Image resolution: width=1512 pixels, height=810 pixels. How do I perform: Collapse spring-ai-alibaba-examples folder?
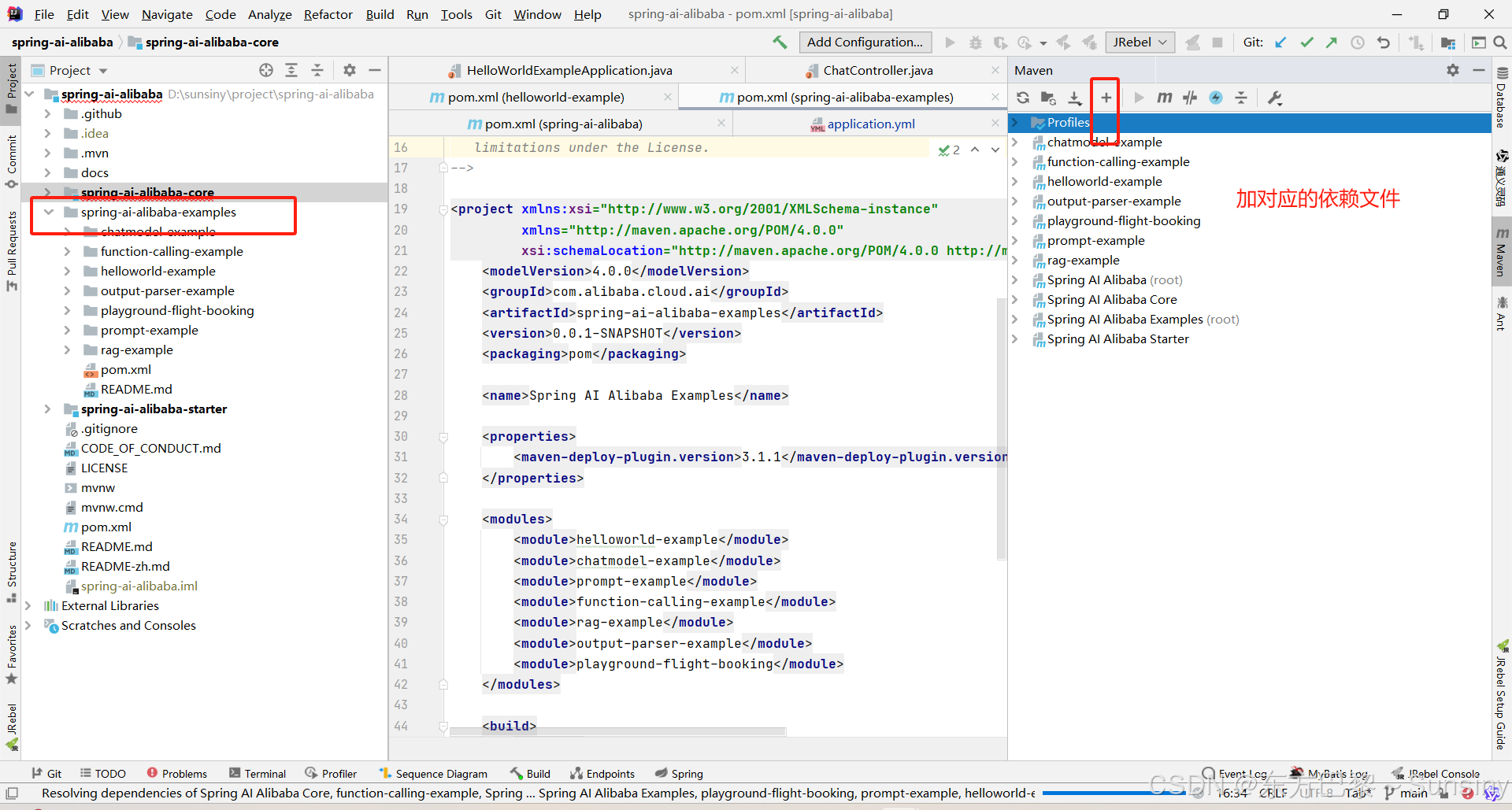pyautogui.click(x=49, y=212)
